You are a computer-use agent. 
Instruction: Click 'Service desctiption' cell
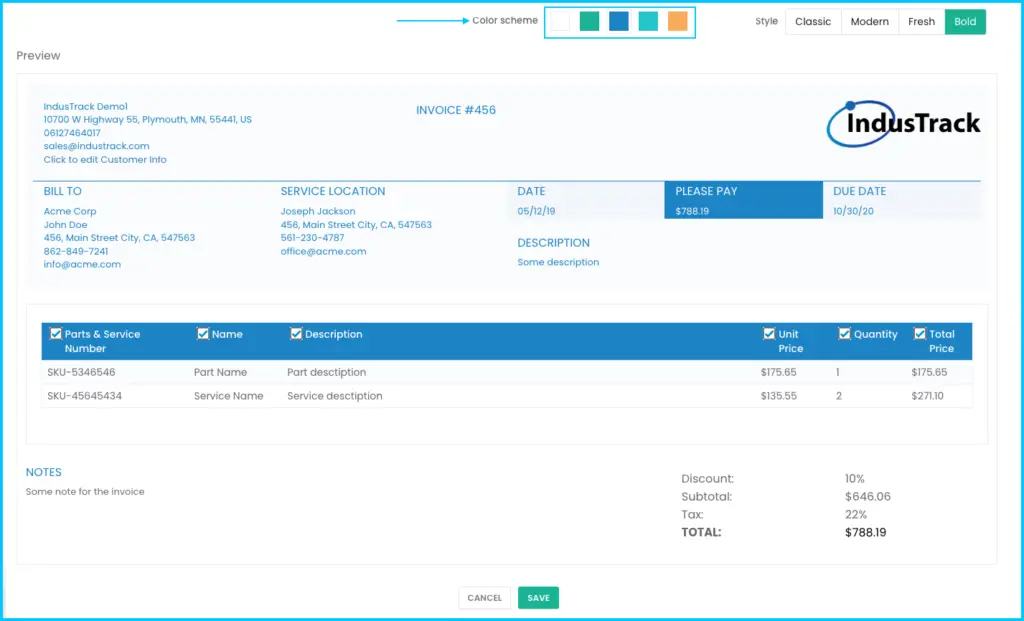(334, 396)
